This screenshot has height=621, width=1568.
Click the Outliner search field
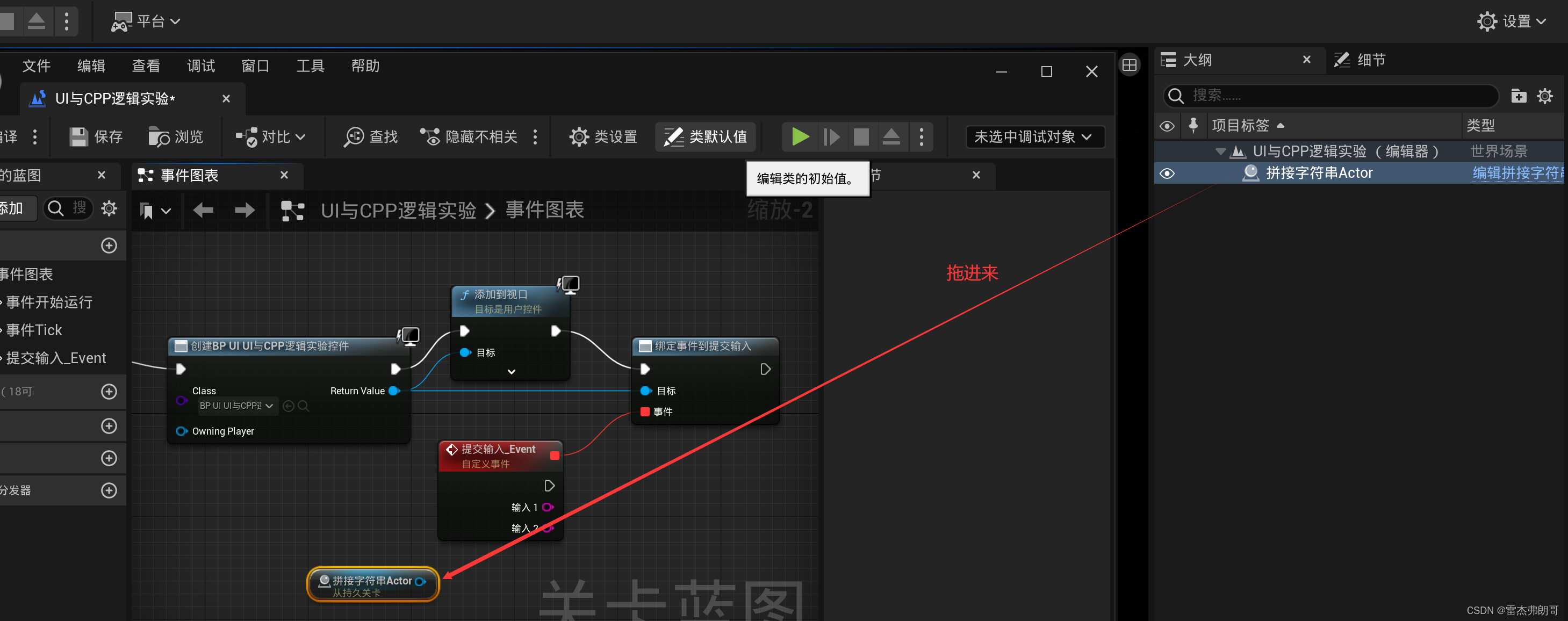point(1330,96)
